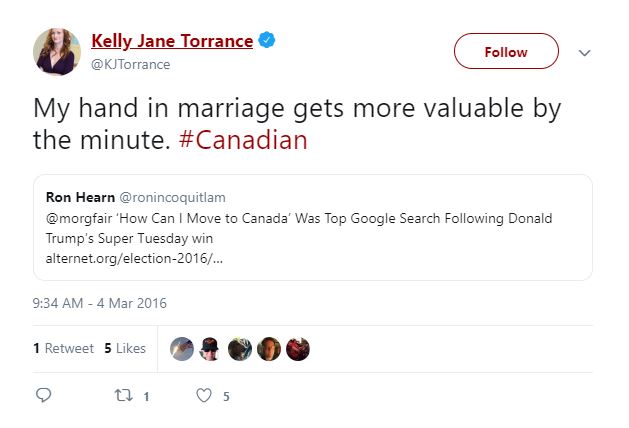Open the Kelly Jane Torrance name link
Image resolution: width=629 pixels, height=428 pixels.
click(172, 41)
